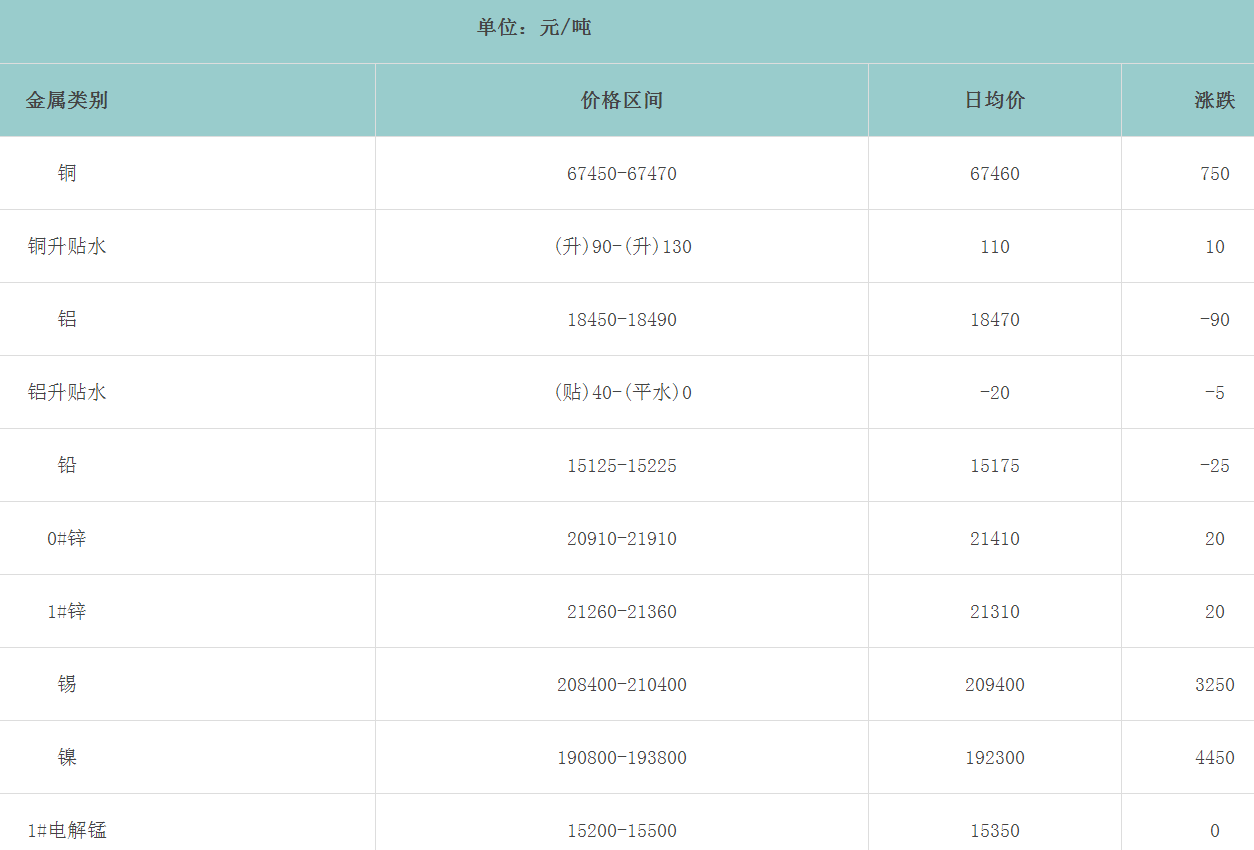Image resolution: width=1254 pixels, height=850 pixels.
Task: Click the 铜 row label
Action: coord(67,174)
